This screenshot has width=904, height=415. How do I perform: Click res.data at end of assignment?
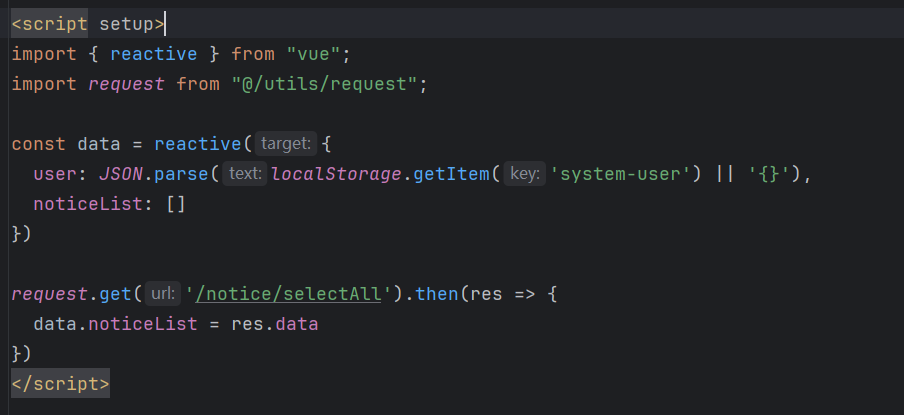point(275,324)
